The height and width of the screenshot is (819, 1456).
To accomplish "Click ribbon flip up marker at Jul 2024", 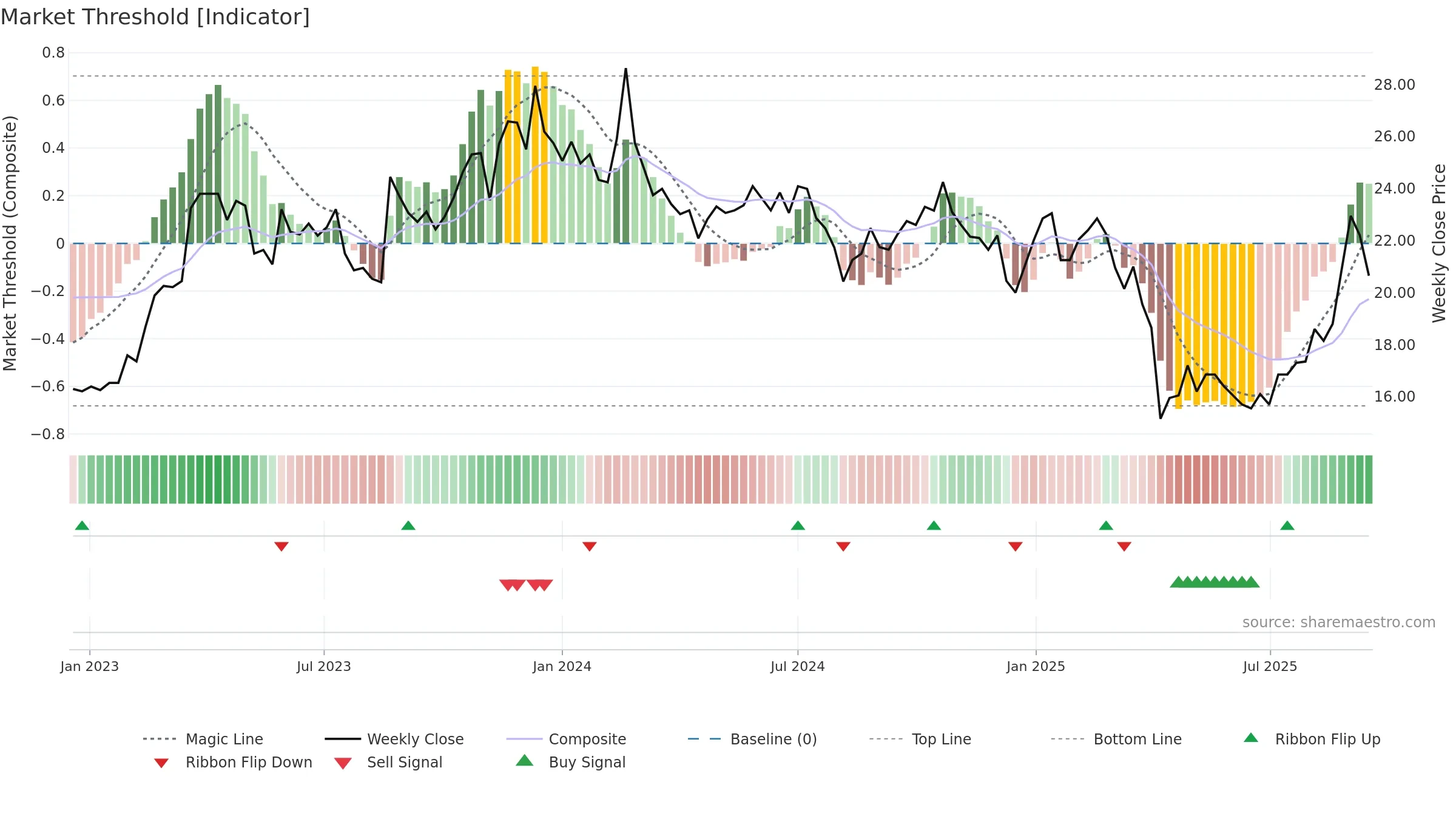I will [798, 525].
